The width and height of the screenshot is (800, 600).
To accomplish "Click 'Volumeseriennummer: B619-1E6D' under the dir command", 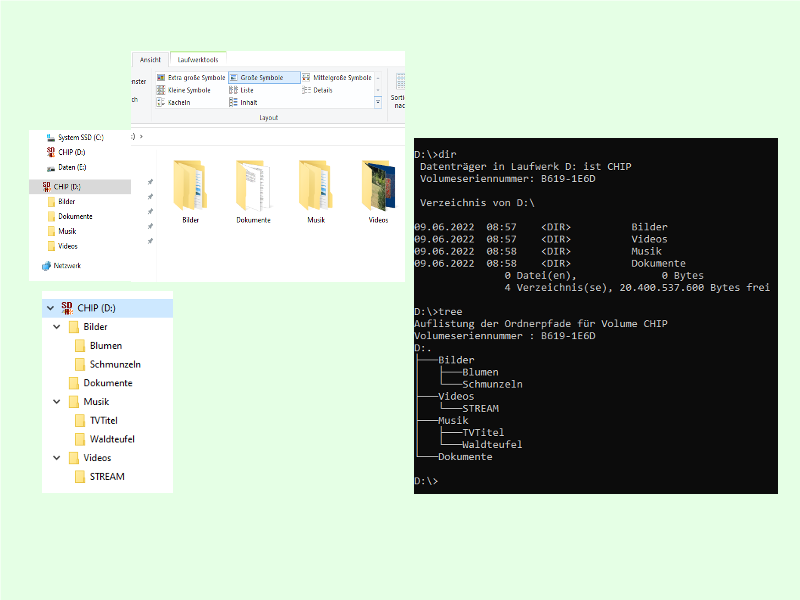I will [x=508, y=179].
